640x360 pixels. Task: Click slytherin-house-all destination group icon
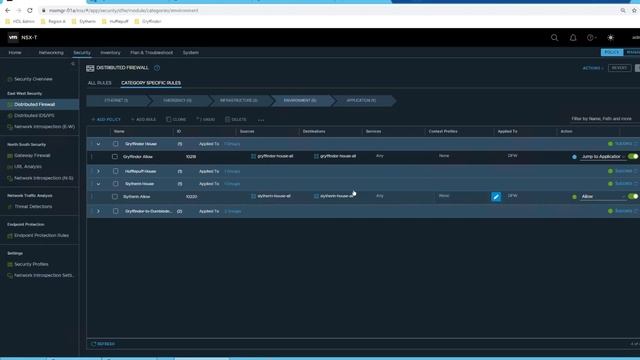[x=316, y=196]
